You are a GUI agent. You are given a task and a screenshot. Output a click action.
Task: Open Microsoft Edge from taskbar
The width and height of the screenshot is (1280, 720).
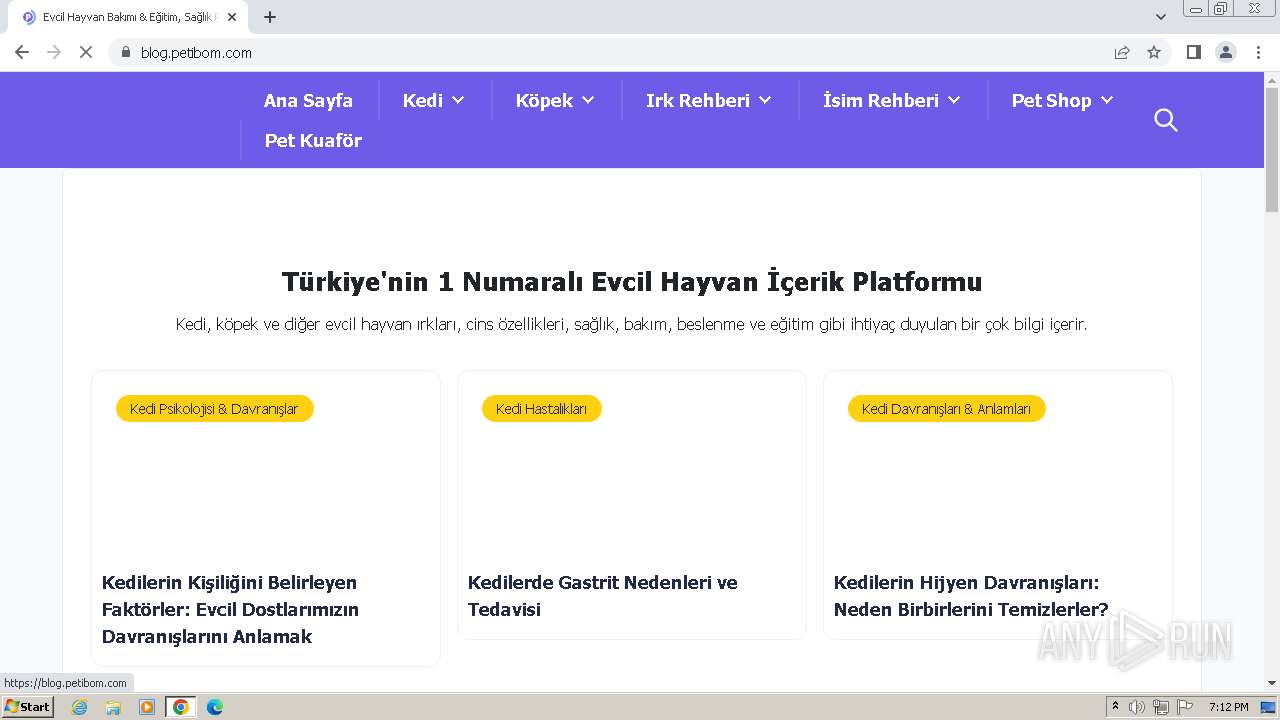coord(215,707)
